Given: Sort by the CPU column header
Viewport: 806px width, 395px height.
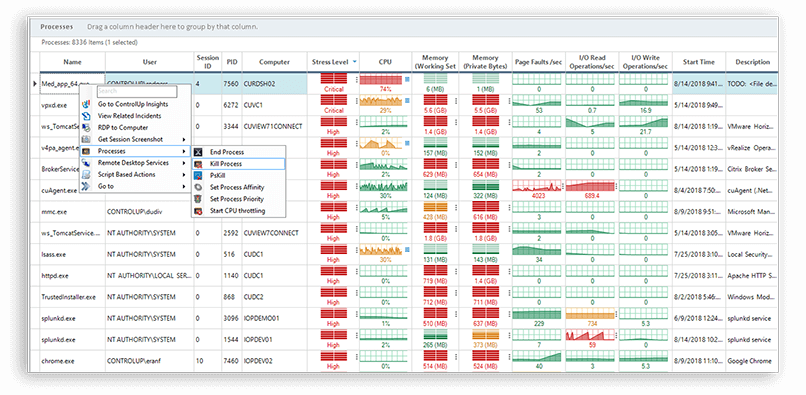Looking at the screenshot, I should click(x=385, y=62).
